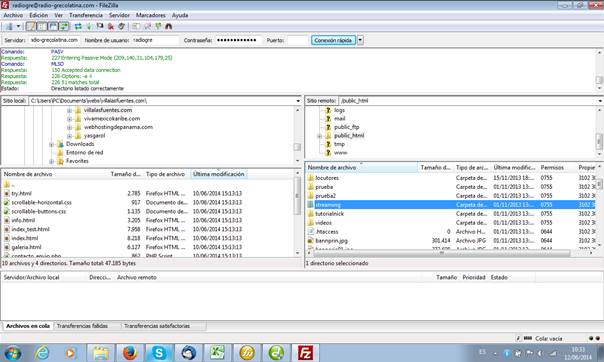The width and height of the screenshot is (604, 362).
Task: Open the Marcadores menu
Action: click(x=151, y=15)
